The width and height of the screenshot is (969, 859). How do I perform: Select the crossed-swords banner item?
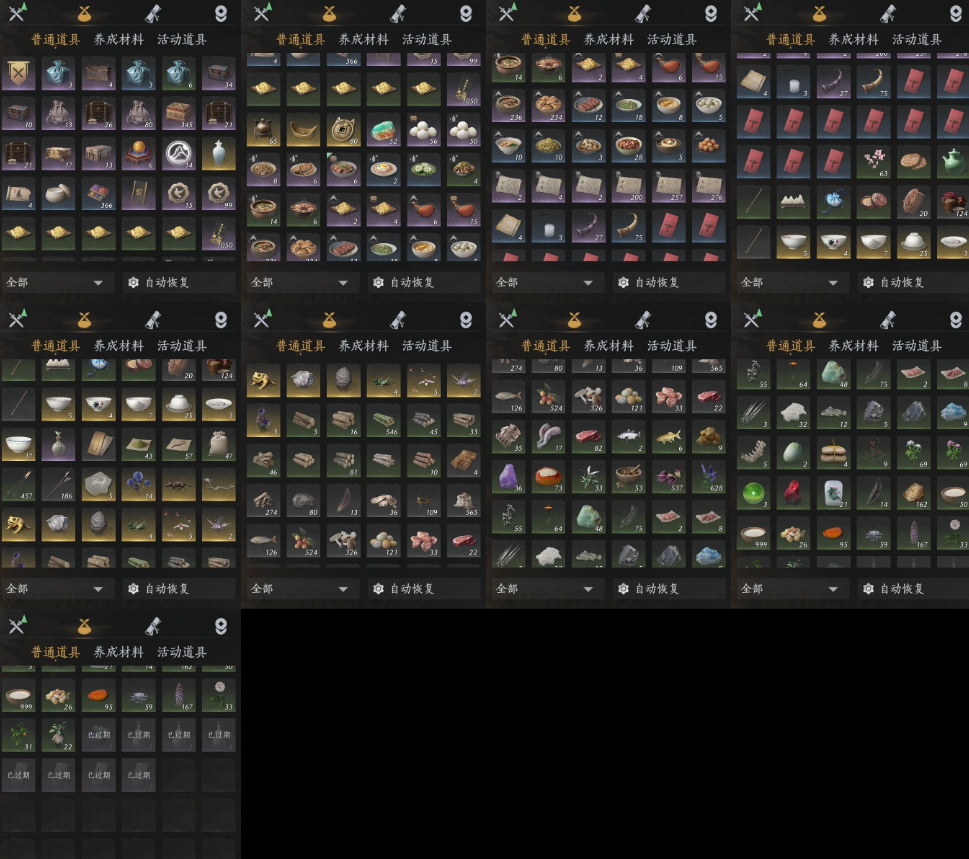[19, 74]
